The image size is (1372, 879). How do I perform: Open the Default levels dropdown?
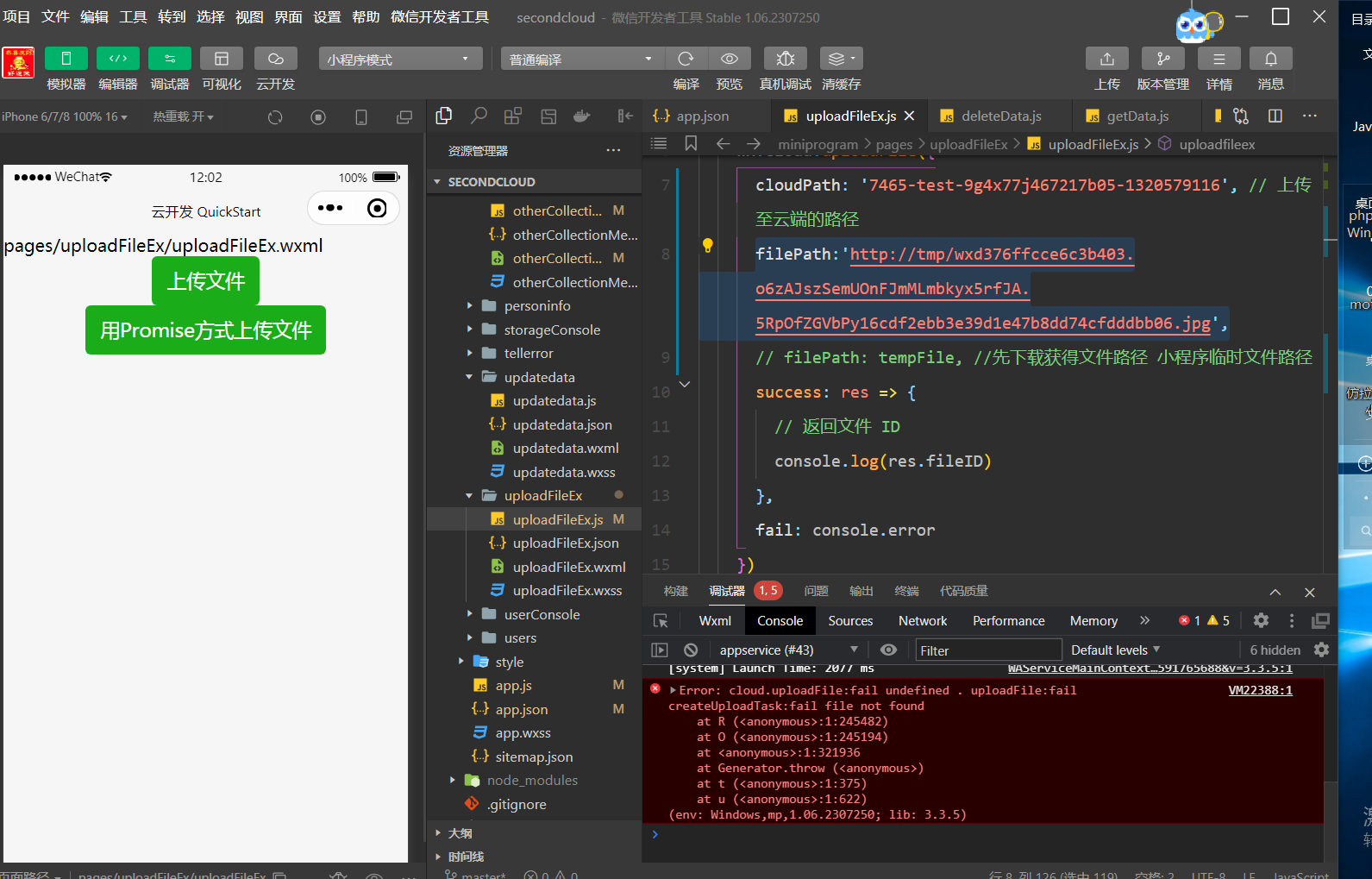pos(1115,650)
